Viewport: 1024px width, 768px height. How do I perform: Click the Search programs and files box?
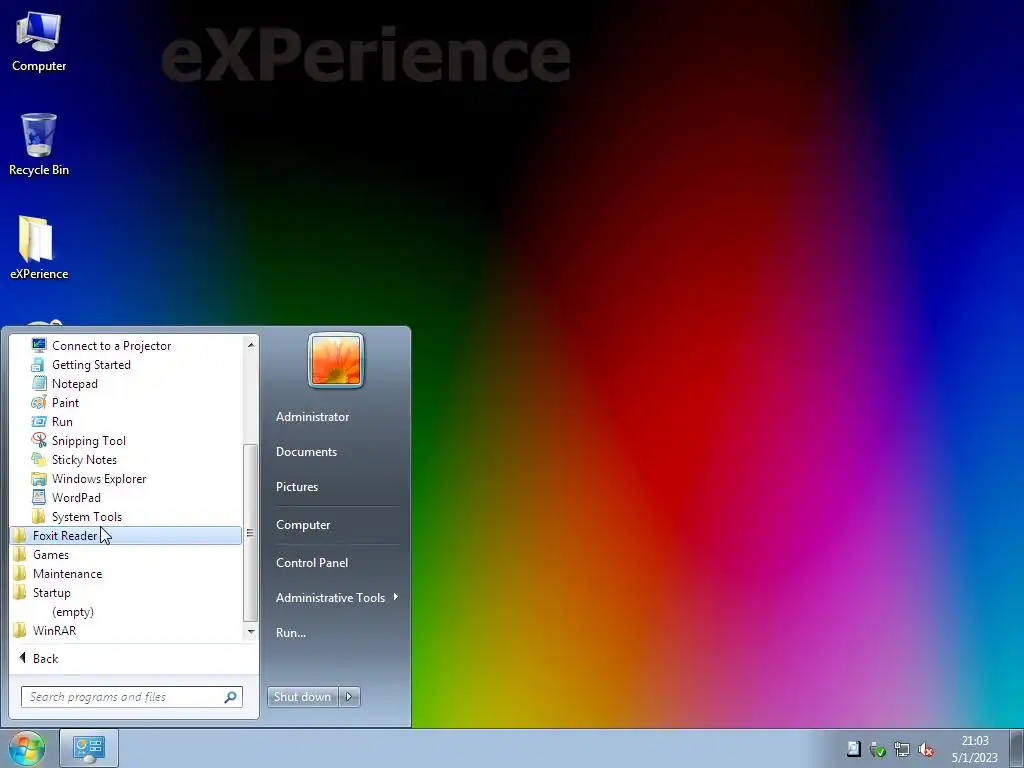click(132, 697)
